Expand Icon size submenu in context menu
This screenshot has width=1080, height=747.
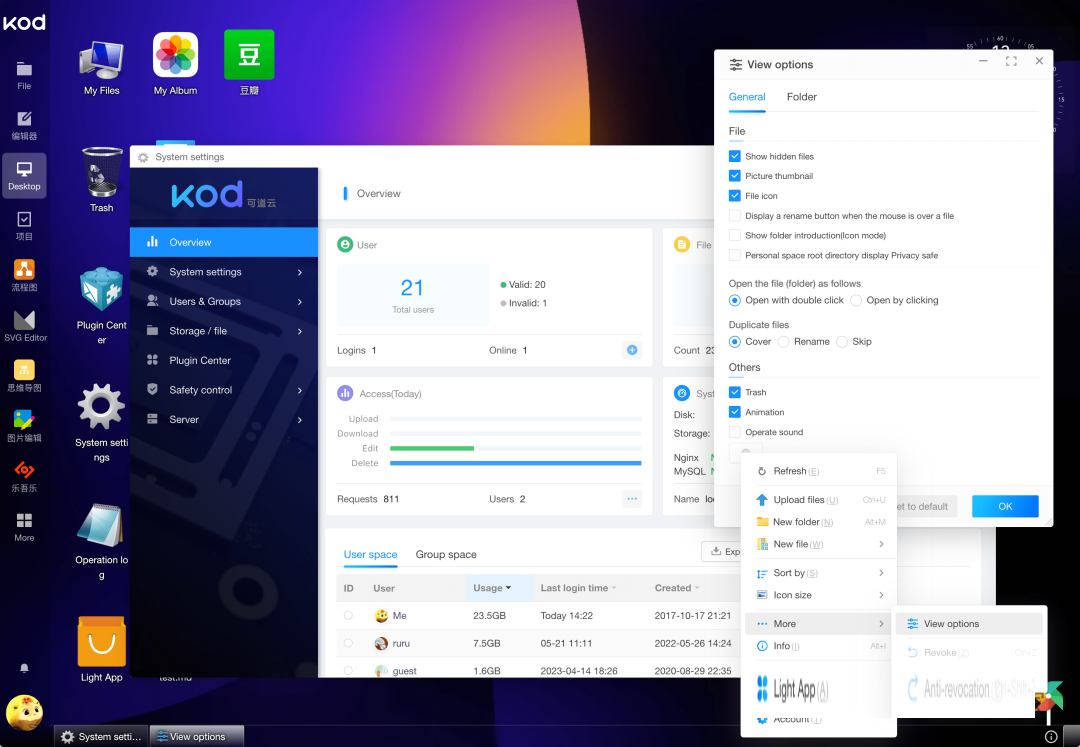point(819,595)
